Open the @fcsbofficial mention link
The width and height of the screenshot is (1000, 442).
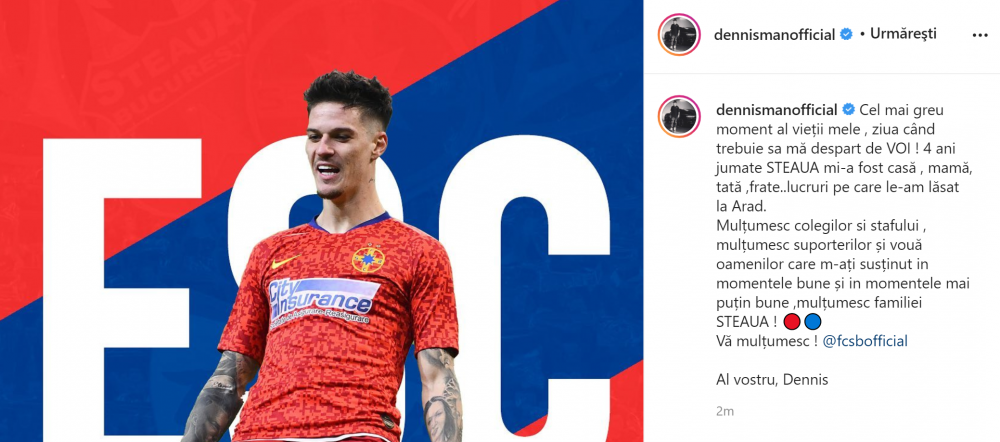pos(865,341)
